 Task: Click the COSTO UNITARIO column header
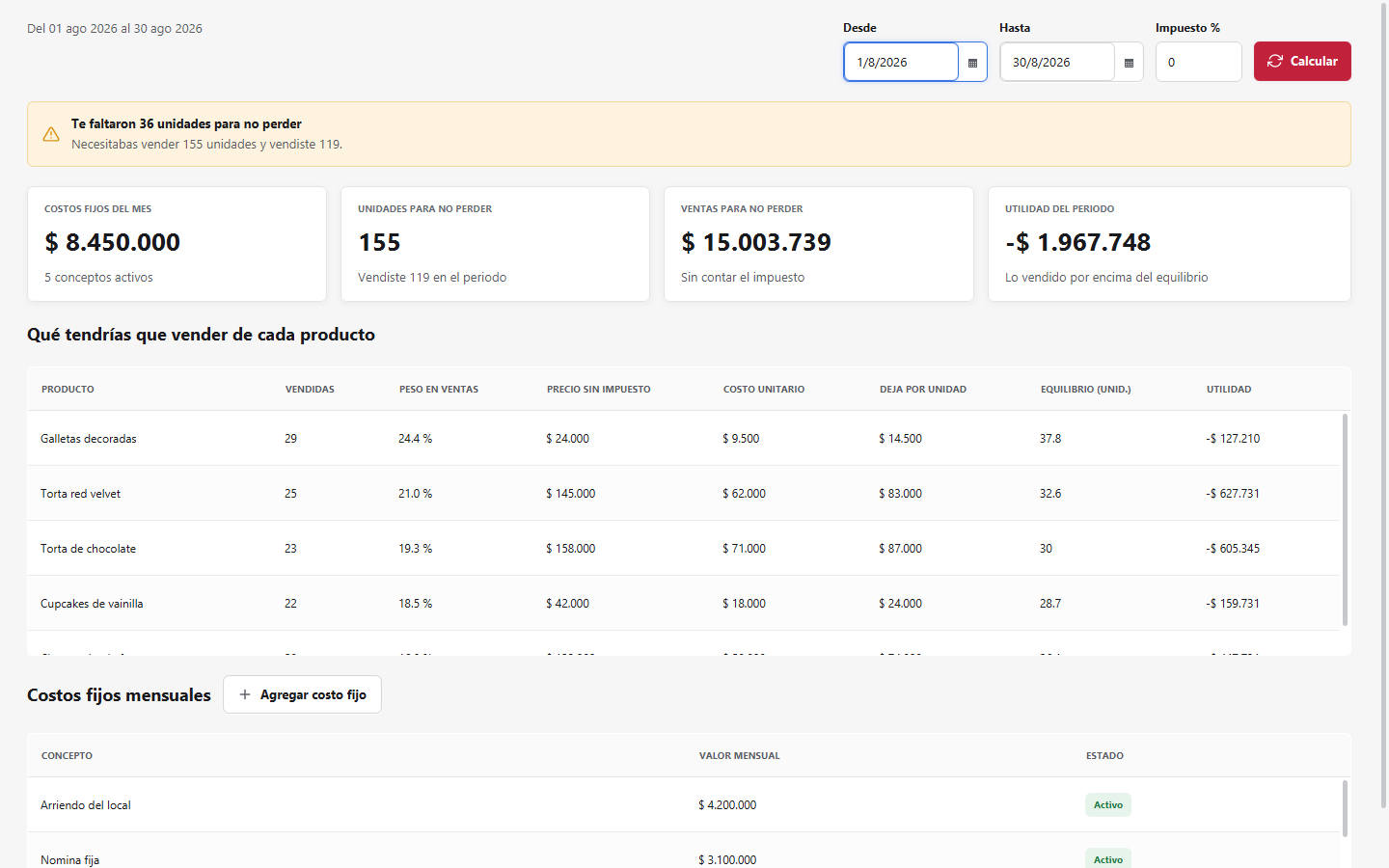764,390
